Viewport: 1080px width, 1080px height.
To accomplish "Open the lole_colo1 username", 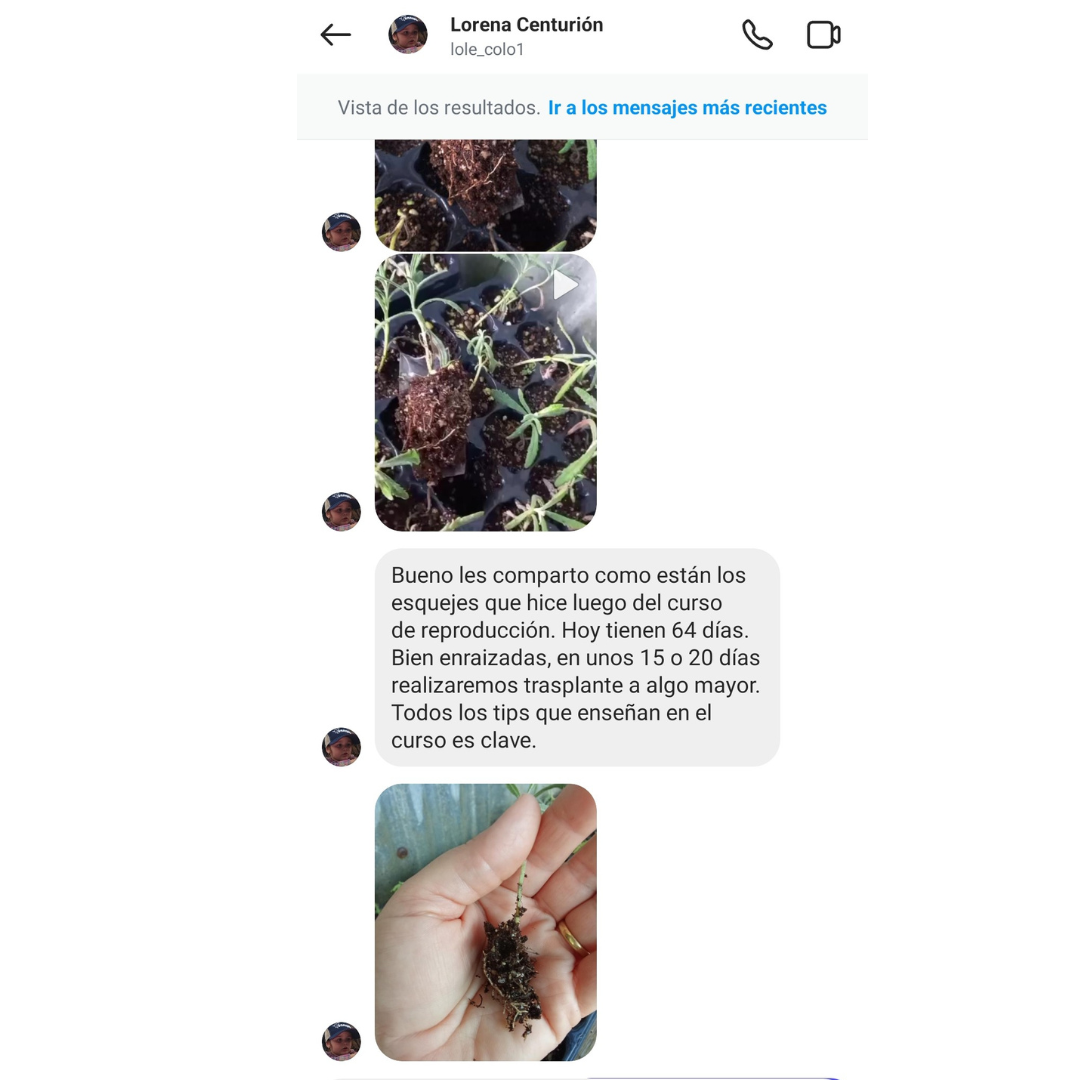I will click(x=487, y=50).
